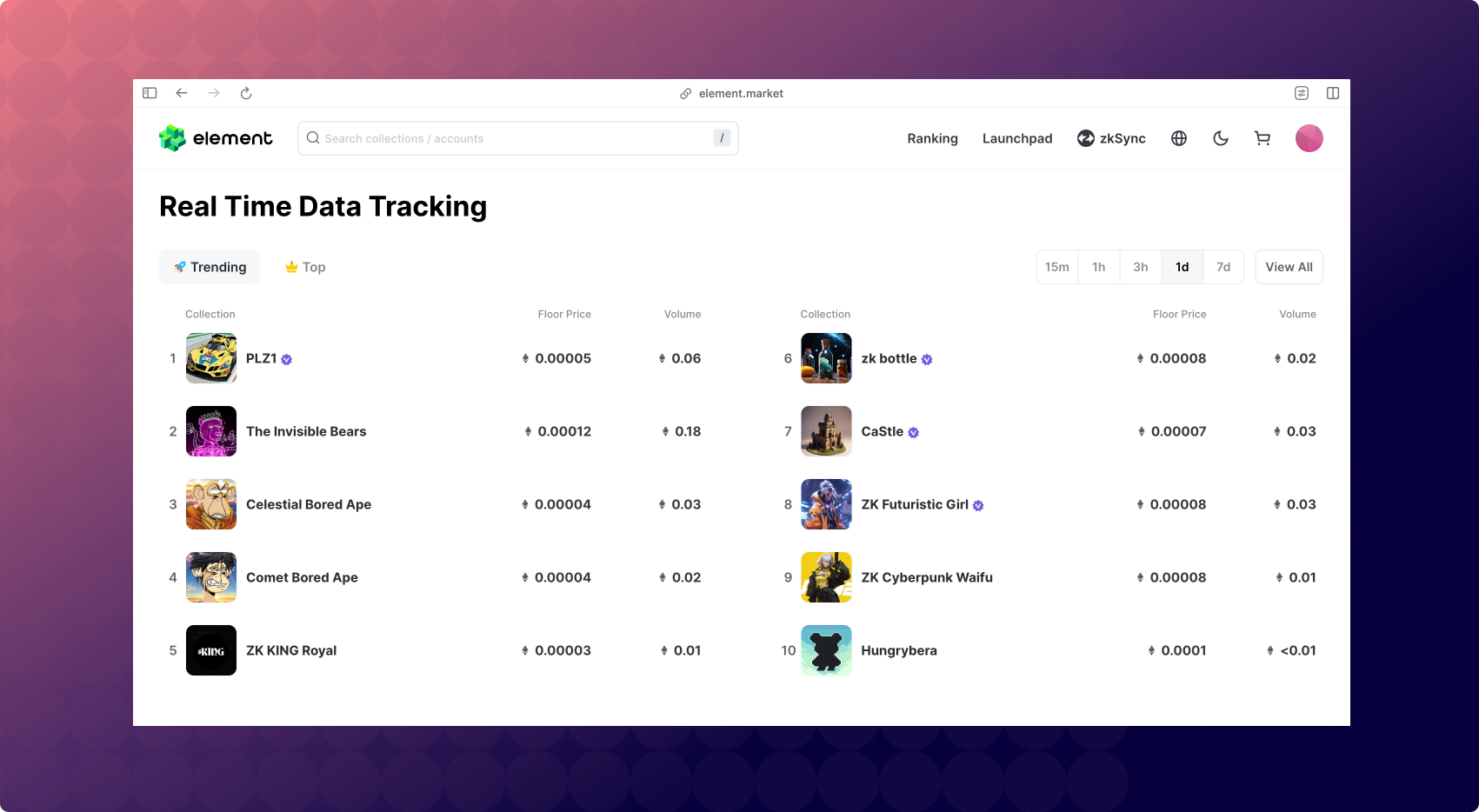Open the Element marketplace home logo

(215, 138)
